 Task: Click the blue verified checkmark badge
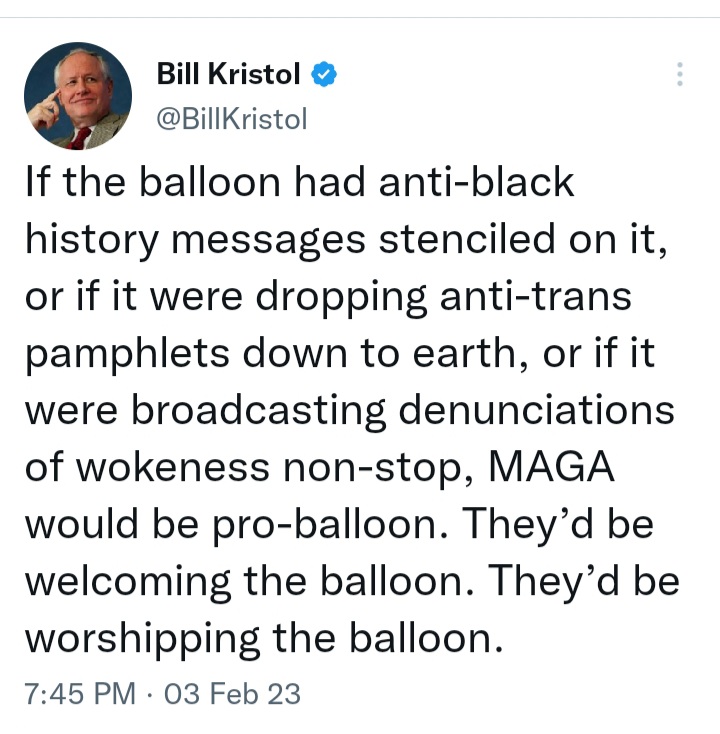pos(324,75)
